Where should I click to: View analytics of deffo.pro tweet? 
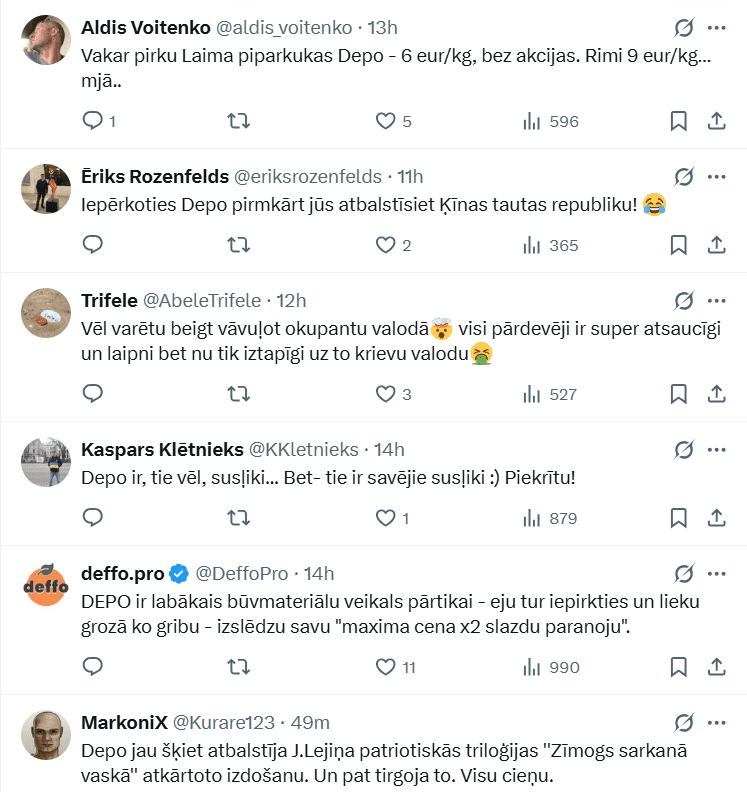532,666
